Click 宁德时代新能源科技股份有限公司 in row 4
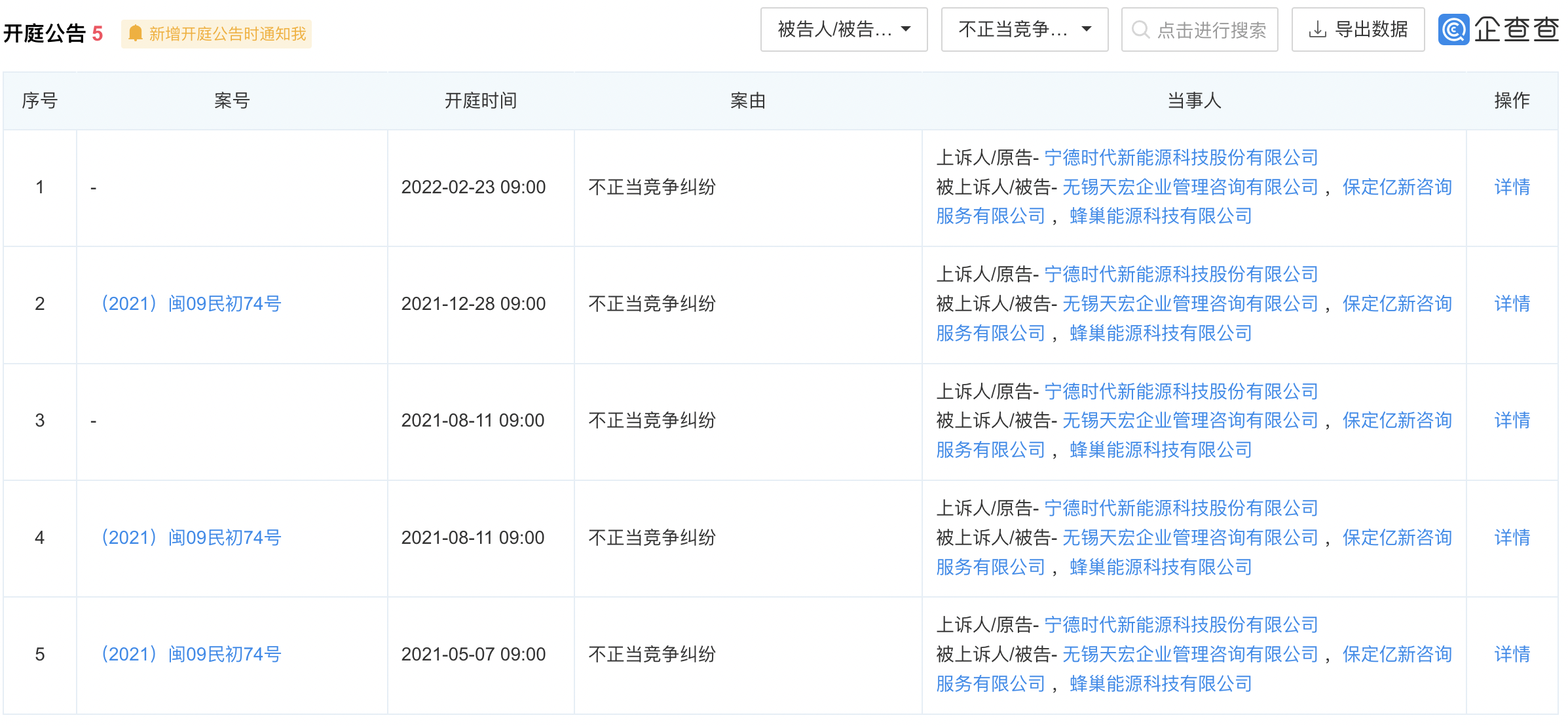Image resolution: width=1568 pixels, height=726 pixels. (1181, 508)
